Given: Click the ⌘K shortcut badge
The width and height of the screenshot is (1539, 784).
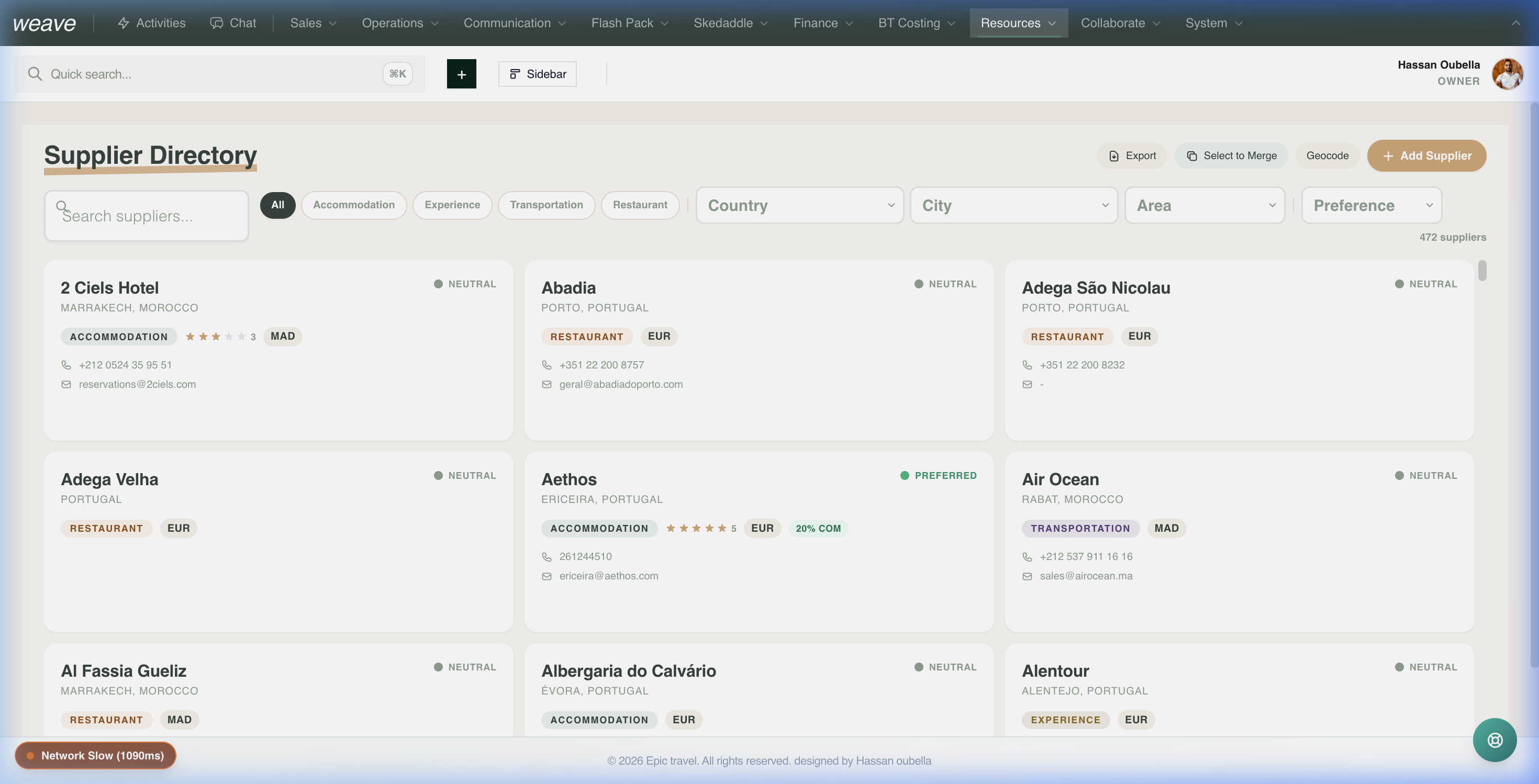Looking at the screenshot, I should tap(397, 74).
